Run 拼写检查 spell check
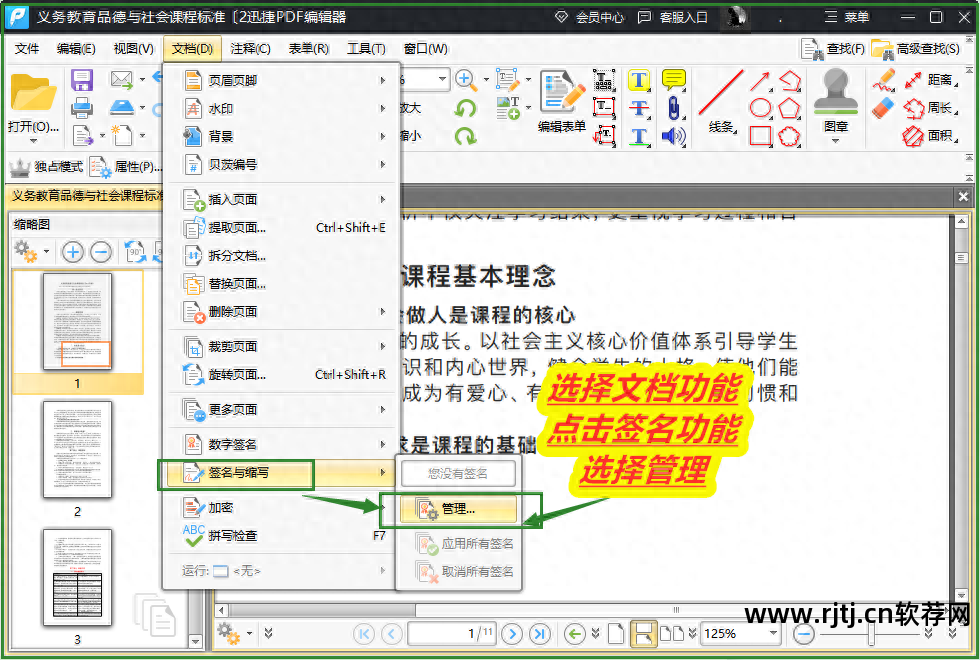Screen dimensions: 980x660 point(282,536)
